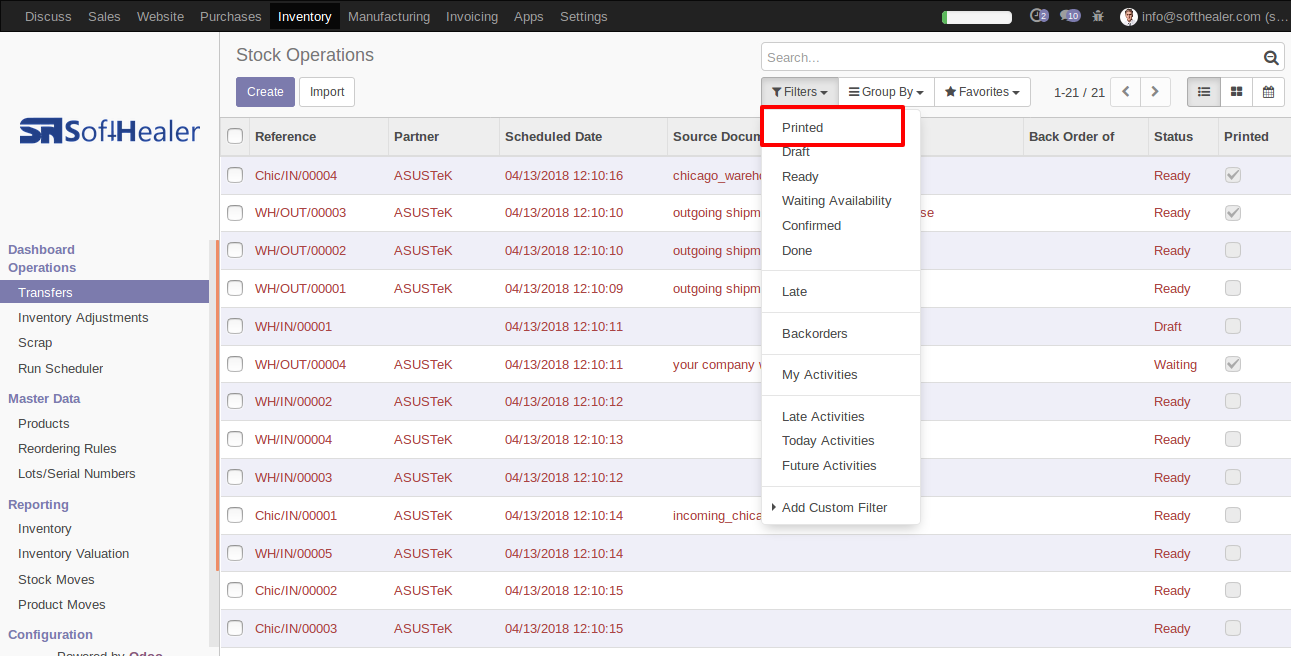The width and height of the screenshot is (1291, 656).
Task: Select the Late filter
Action: coord(794,292)
